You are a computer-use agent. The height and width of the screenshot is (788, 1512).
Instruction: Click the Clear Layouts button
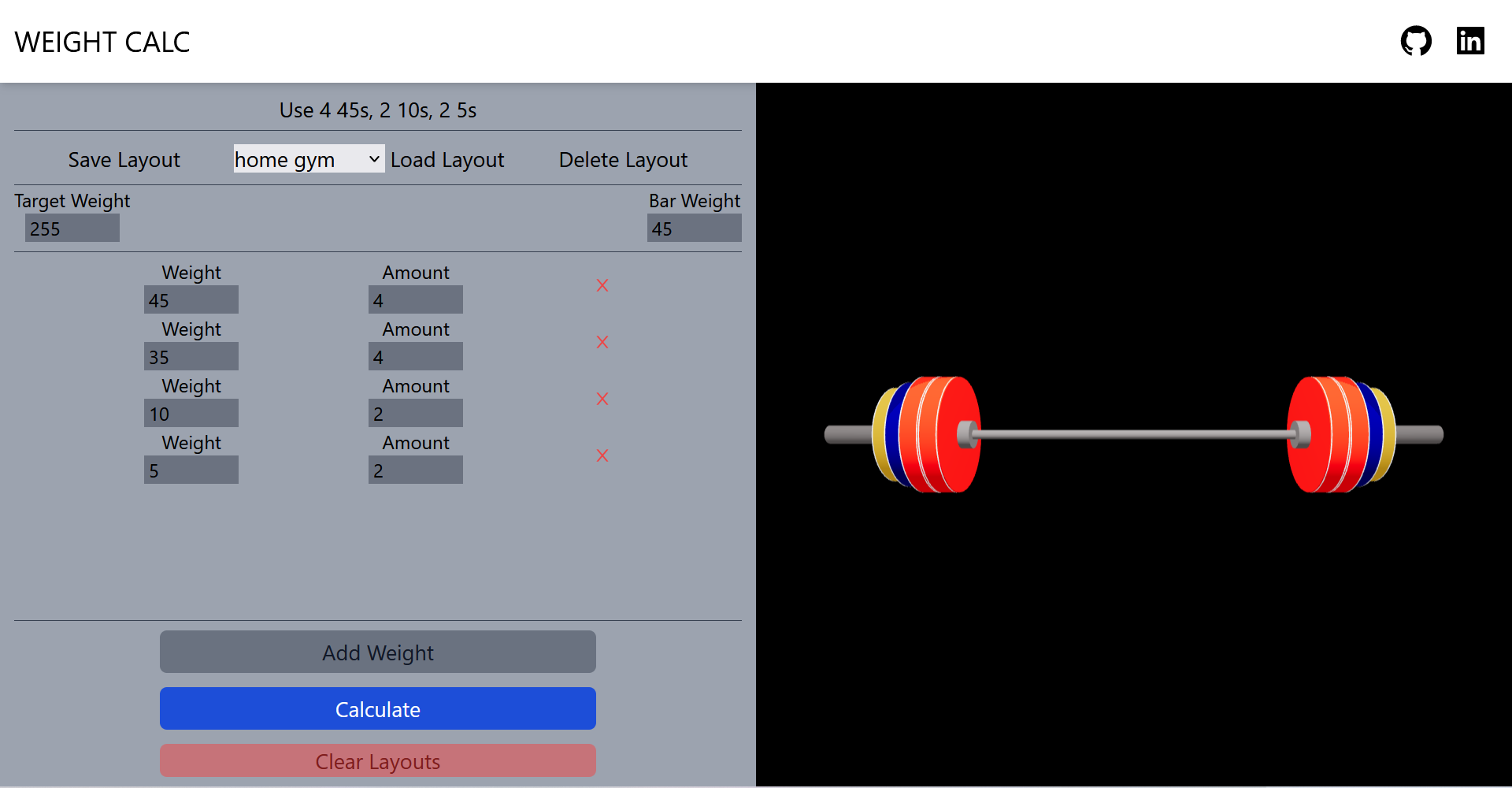[x=378, y=760]
